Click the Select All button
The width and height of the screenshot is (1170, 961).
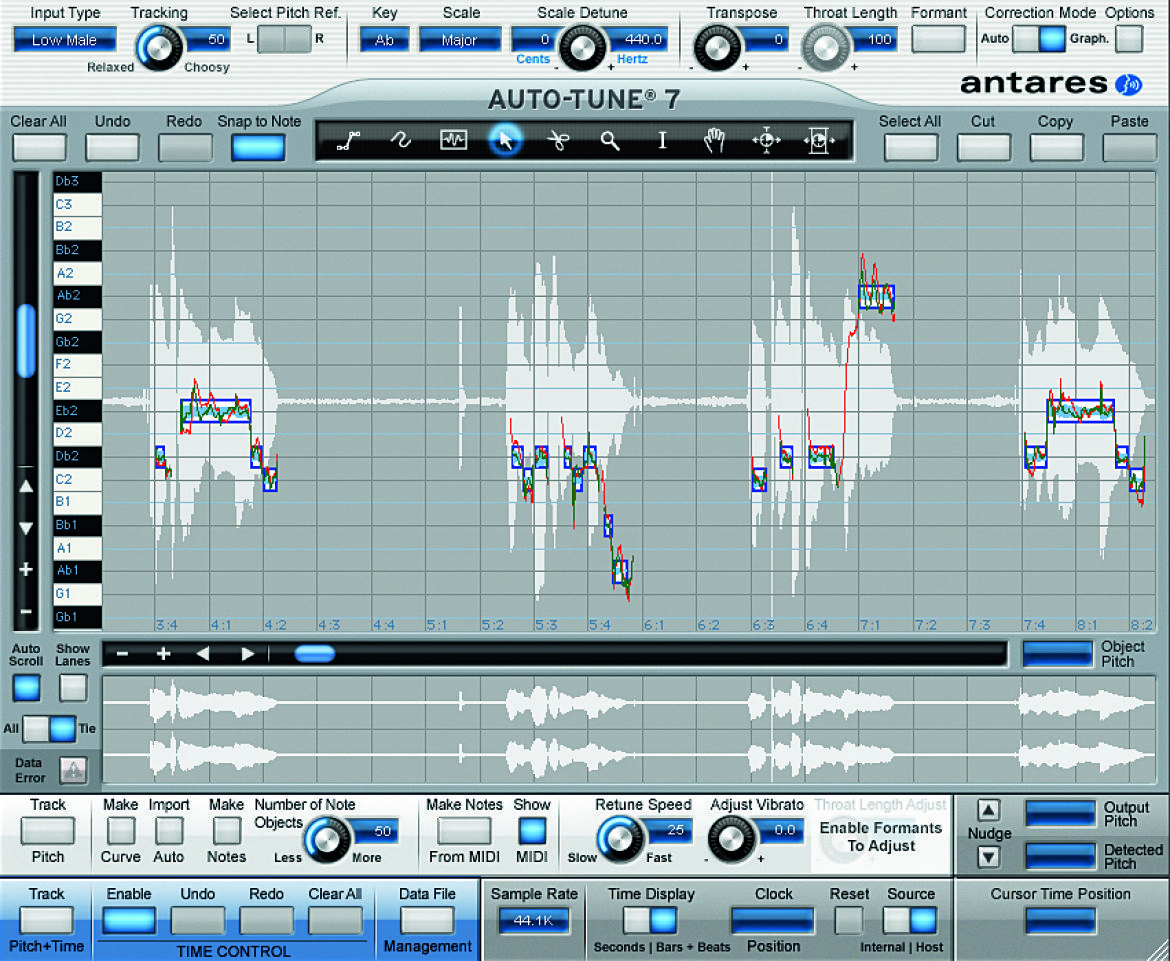click(910, 147)
